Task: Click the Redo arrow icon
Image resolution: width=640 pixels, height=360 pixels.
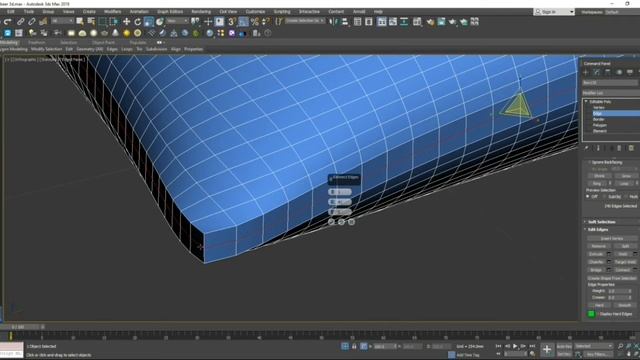Action: point(7,22)
